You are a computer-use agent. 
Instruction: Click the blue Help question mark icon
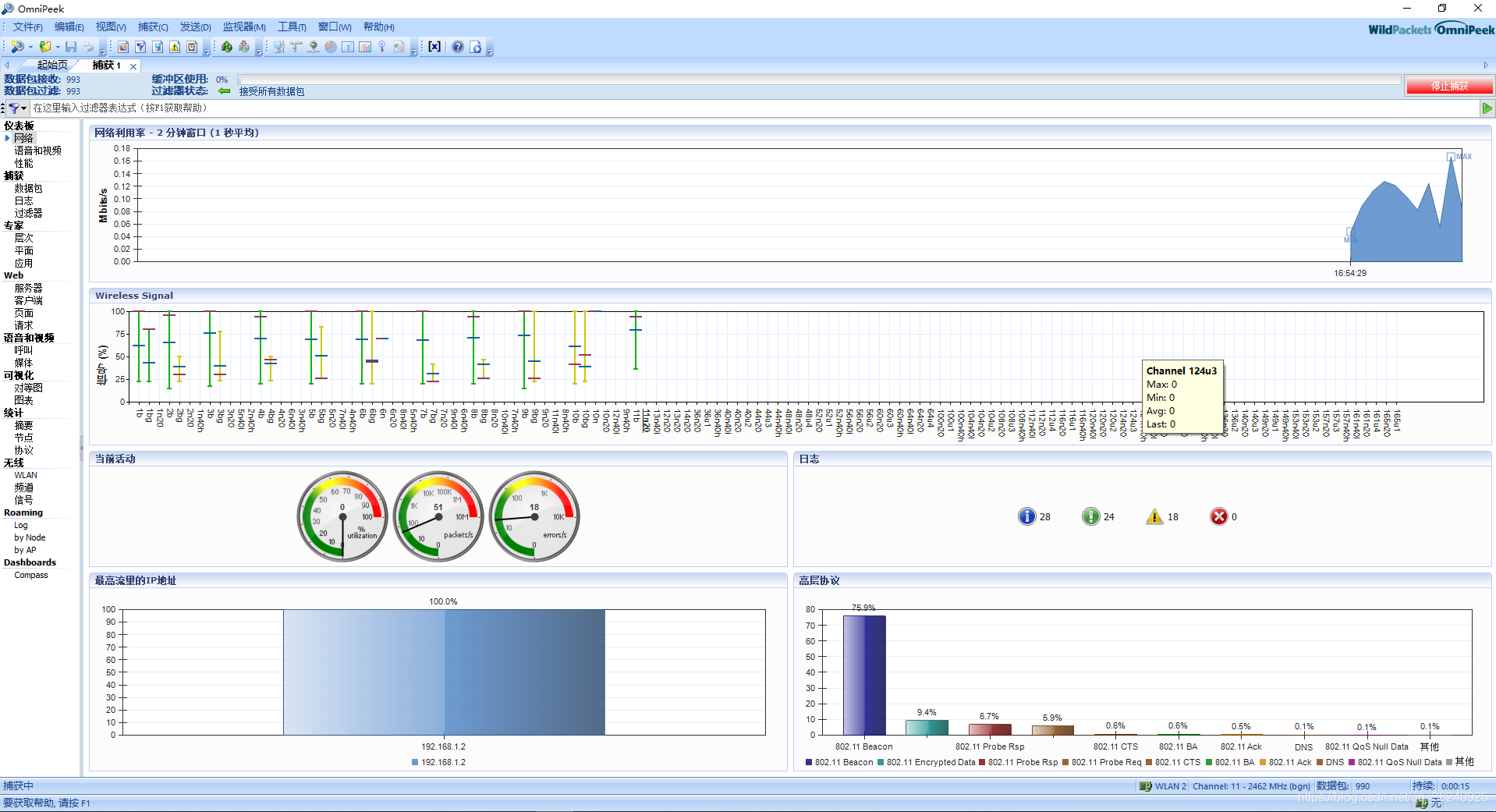click(x=458, y=47)
